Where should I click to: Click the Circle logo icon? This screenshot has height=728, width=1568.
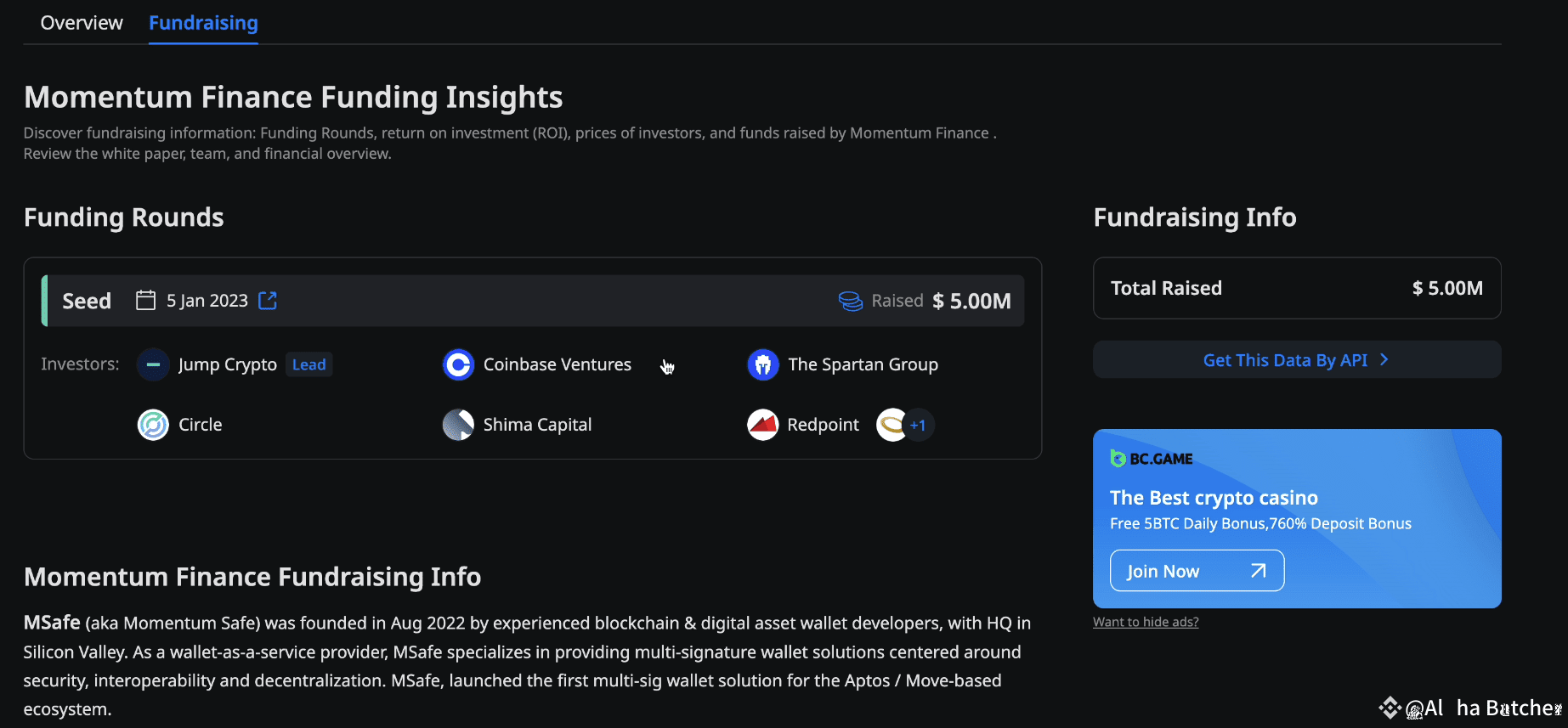(153, 425)
